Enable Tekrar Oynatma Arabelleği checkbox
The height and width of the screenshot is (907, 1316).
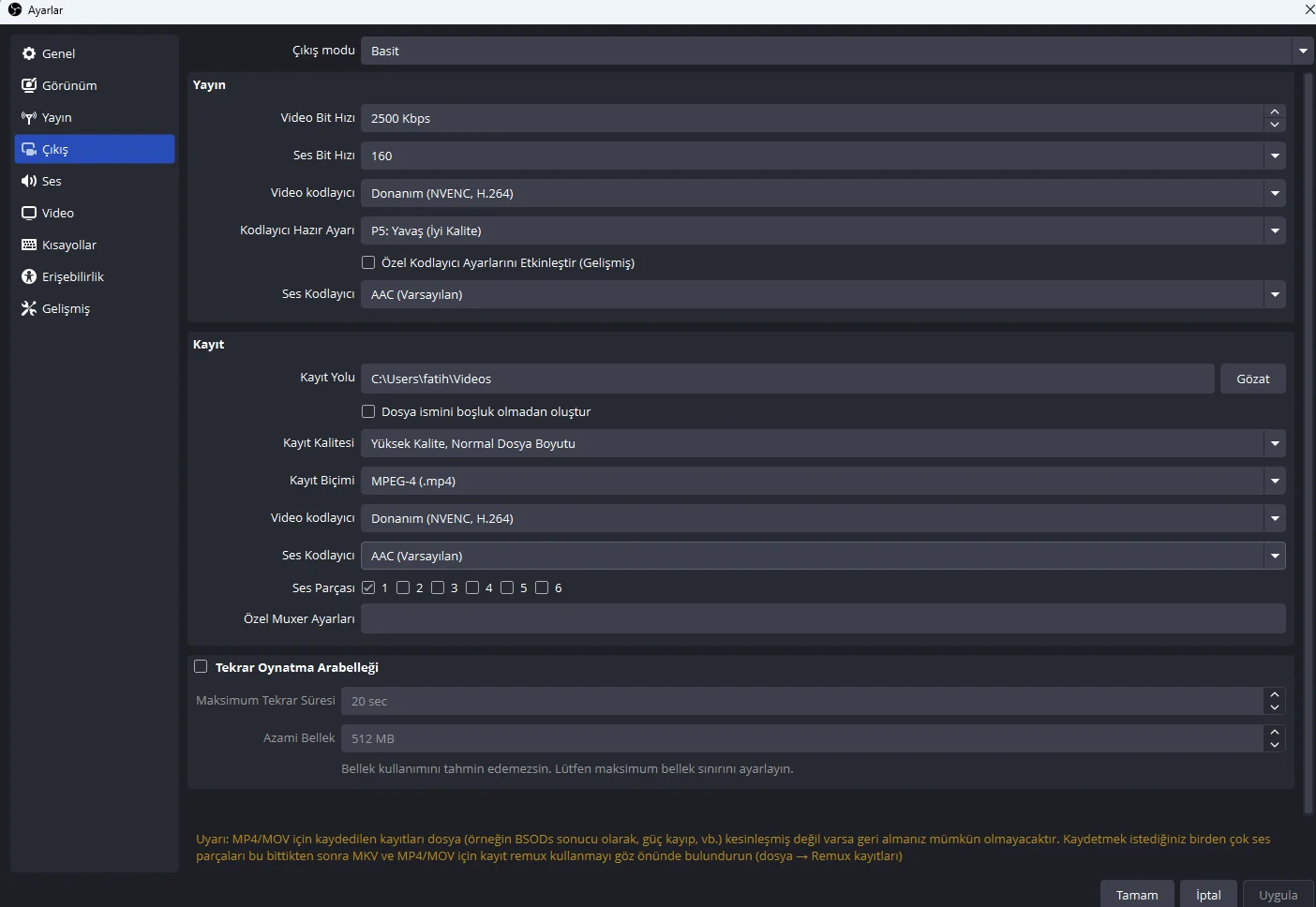point(201,666)
